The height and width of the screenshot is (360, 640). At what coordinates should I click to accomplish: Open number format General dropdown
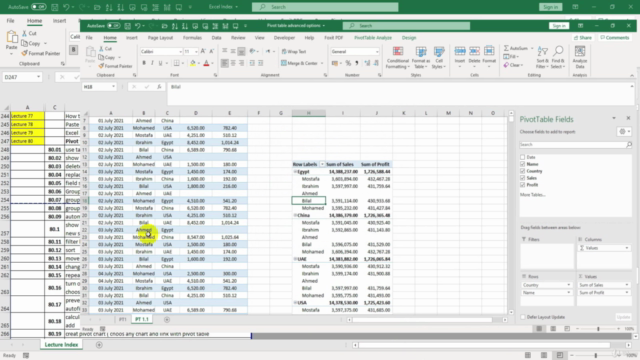pos(377,52)
